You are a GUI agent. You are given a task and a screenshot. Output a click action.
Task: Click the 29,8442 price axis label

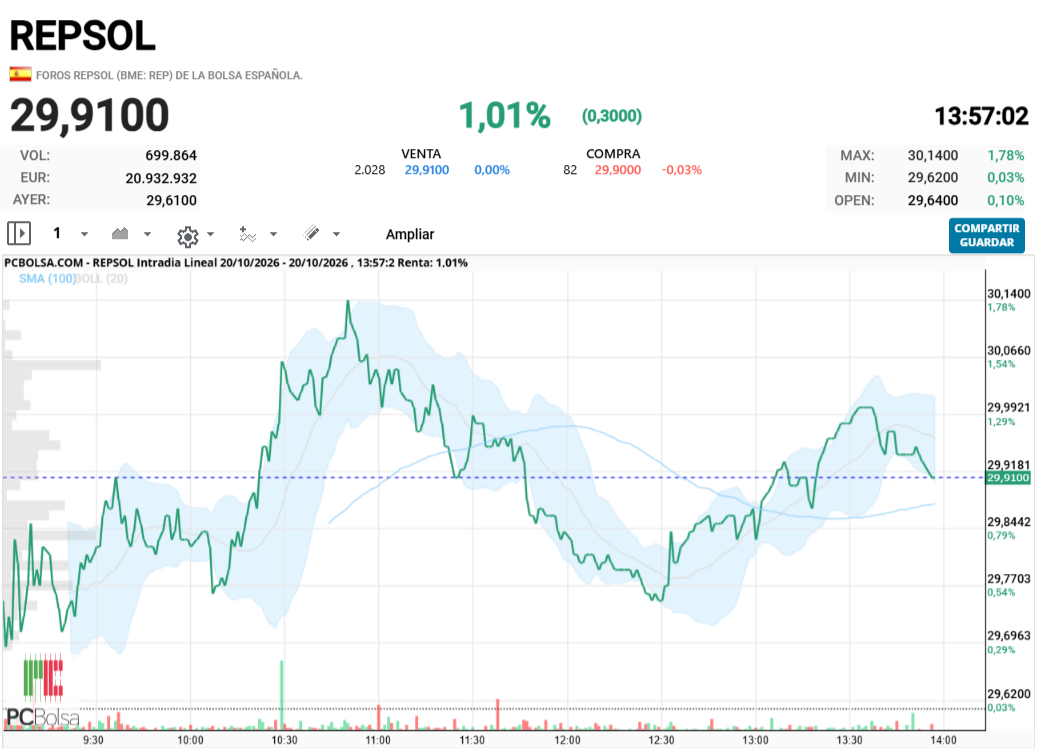(1009, 522)
